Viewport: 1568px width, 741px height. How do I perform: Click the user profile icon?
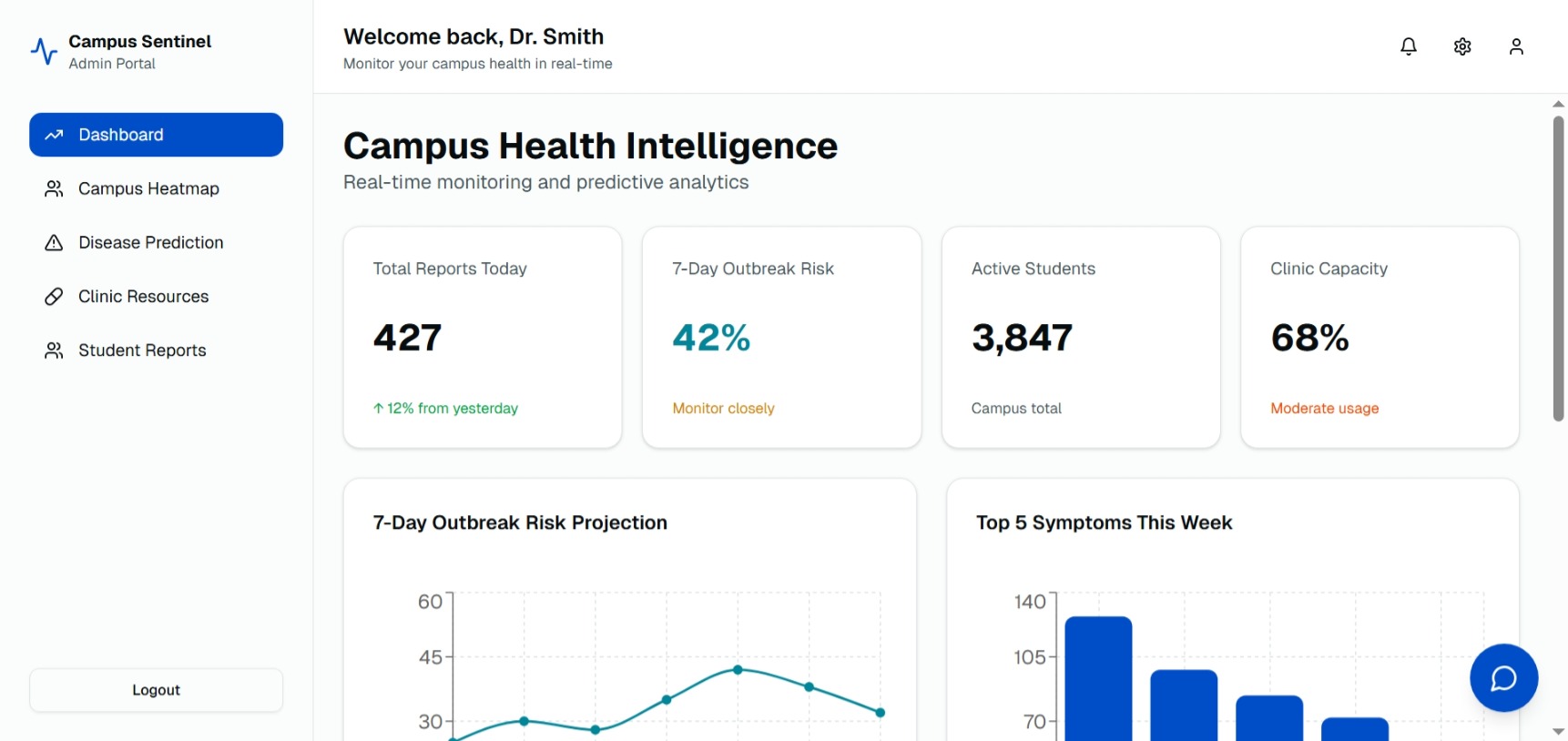(1516, 46)
